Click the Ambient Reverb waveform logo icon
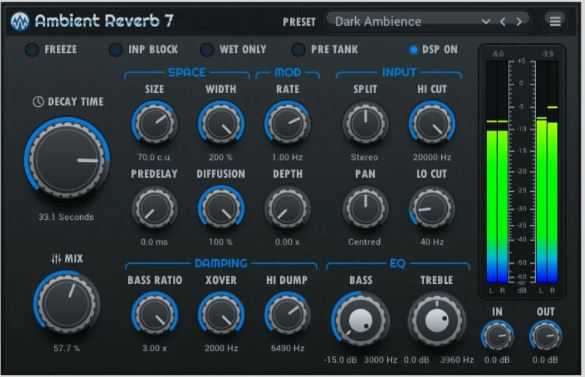This screenshot has height=377, width=585. pos(20,21)
